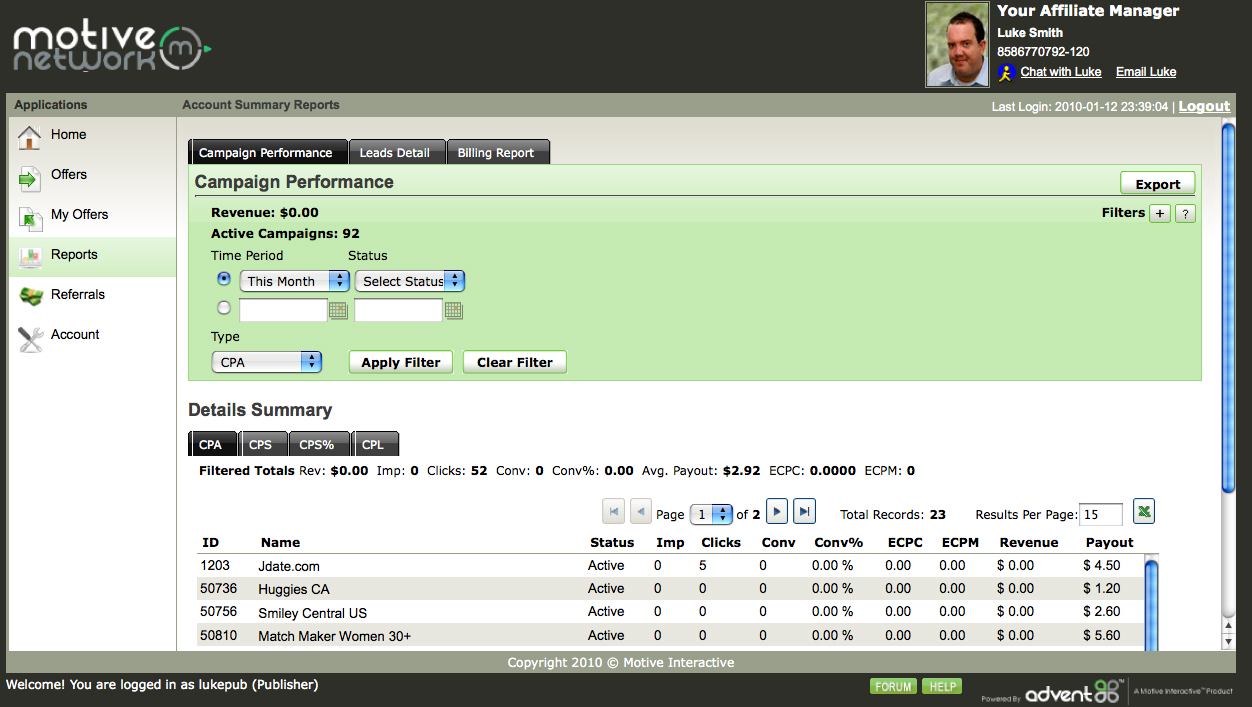Go to previous page of results

point(641,512)
